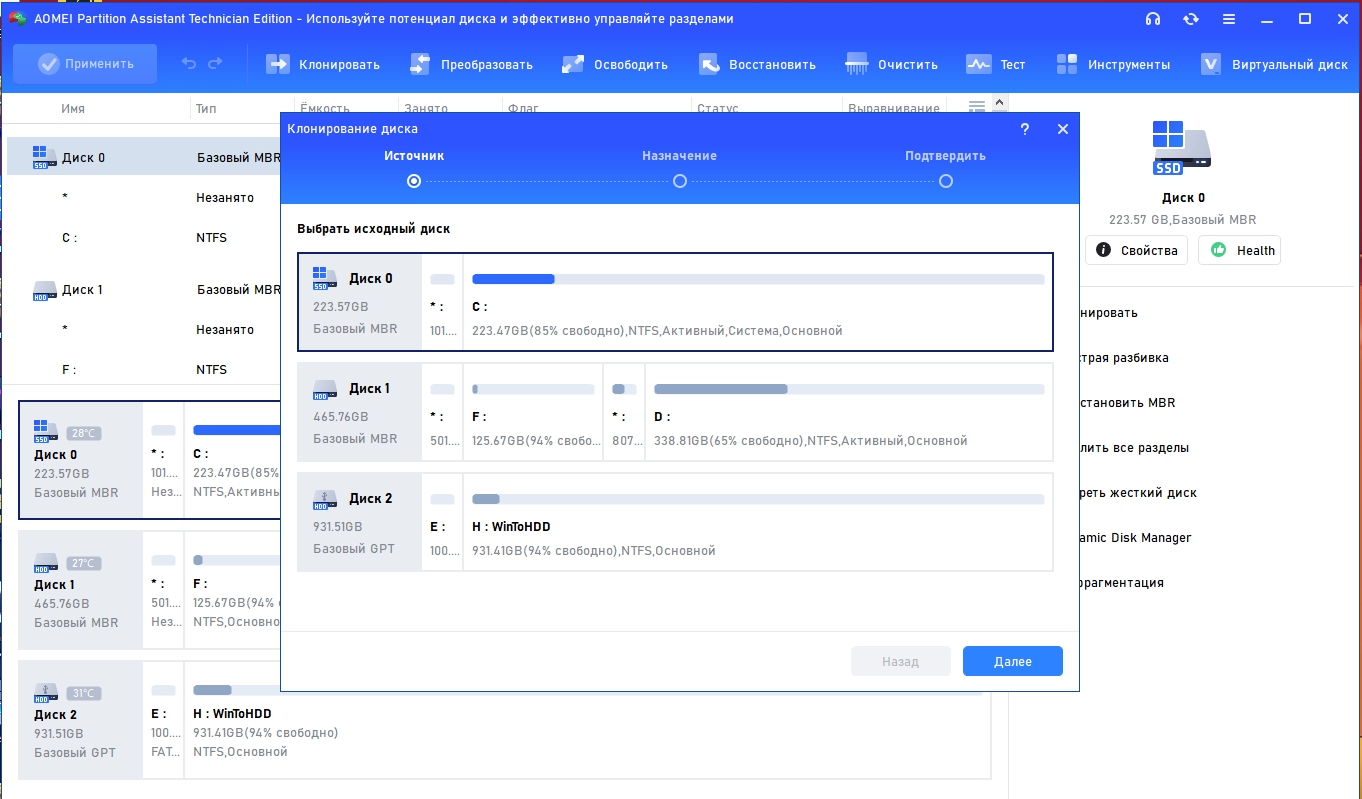
Task: Click the Применить button
Action: (85, 64)
